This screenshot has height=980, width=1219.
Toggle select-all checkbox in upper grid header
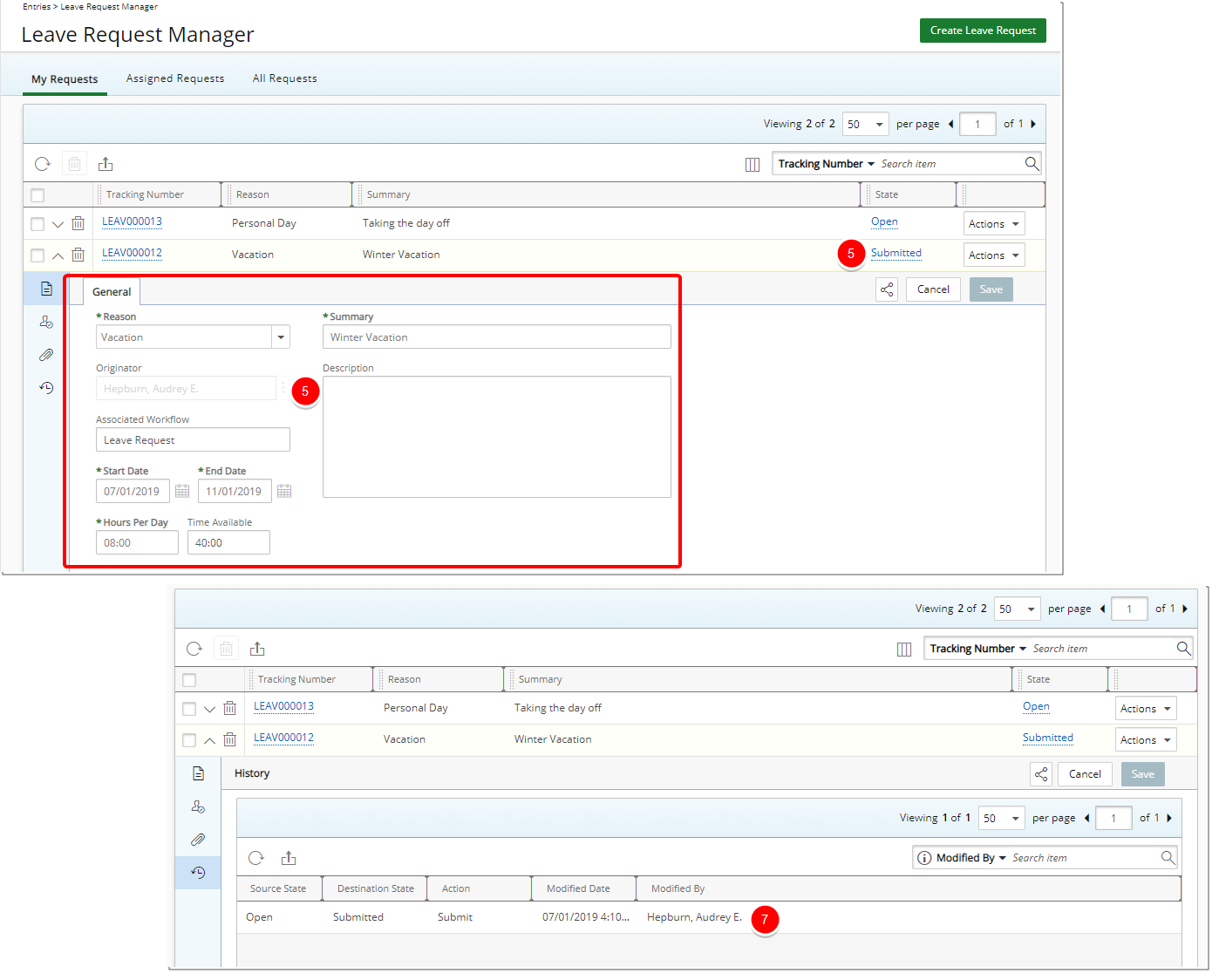coord(37,195)
